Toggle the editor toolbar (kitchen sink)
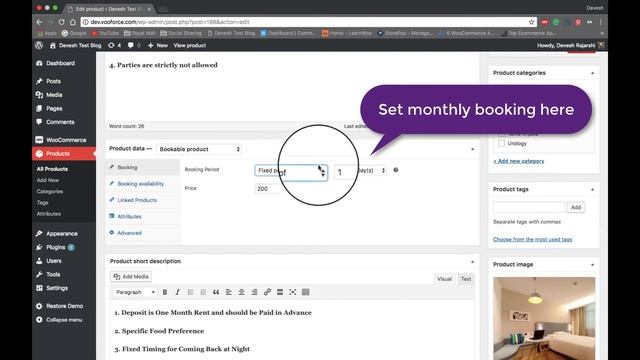640x360 pixels. tap(306, 292)
